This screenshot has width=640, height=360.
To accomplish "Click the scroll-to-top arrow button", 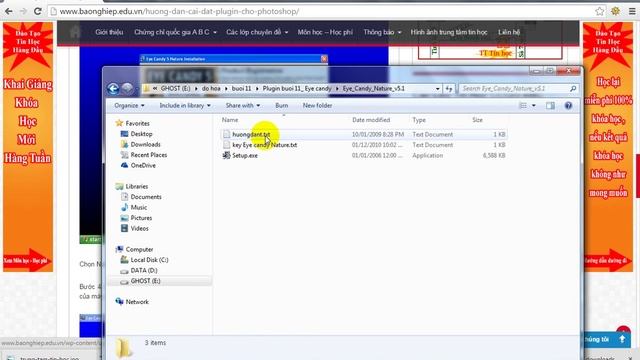I will (622, 339).
